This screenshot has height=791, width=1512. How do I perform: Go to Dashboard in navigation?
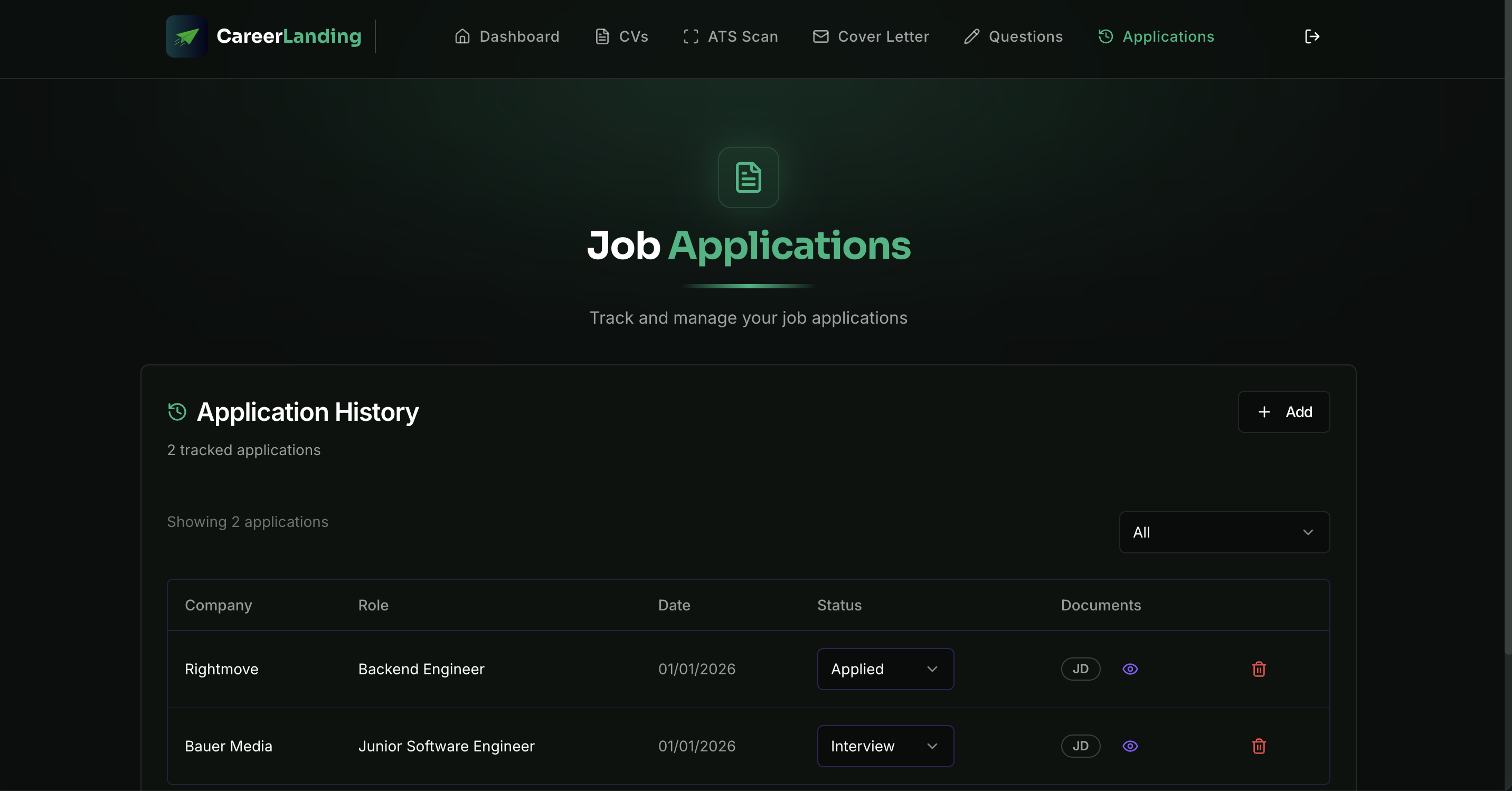coord(506,36)
